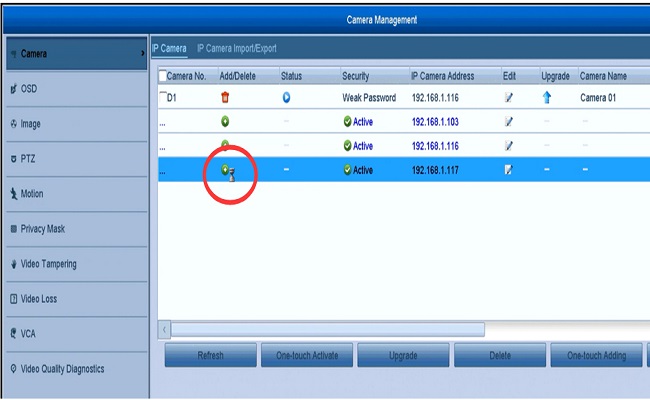
Task: Select the 192.168.1.103 address cell
Action: click(x=435, y=121)
